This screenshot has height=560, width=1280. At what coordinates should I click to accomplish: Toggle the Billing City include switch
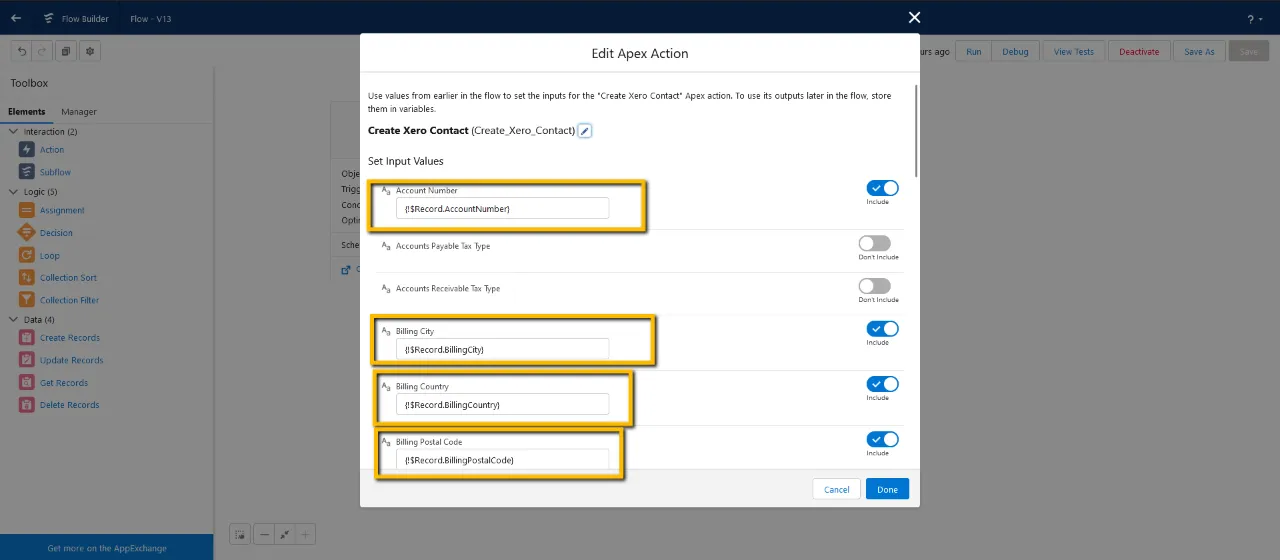(882, 329)
